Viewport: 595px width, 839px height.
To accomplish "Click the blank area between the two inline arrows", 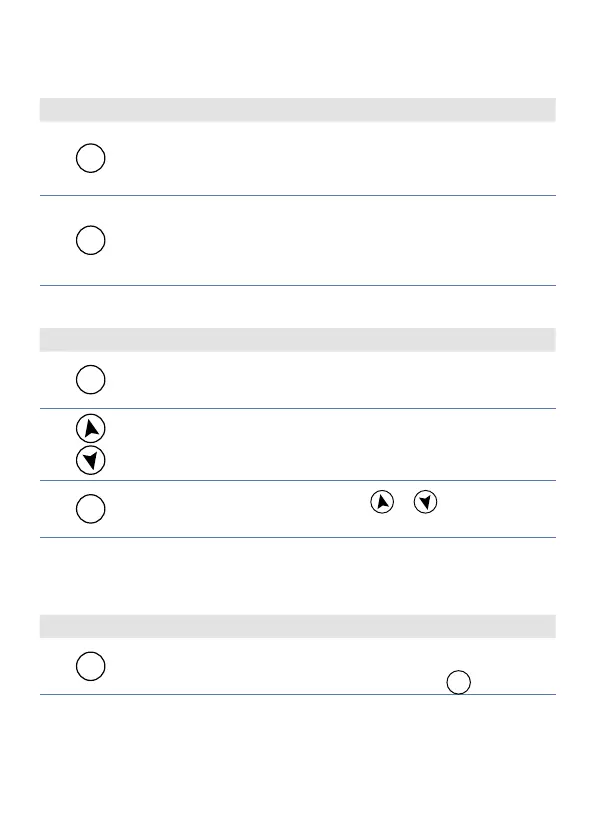I will 404,502.
